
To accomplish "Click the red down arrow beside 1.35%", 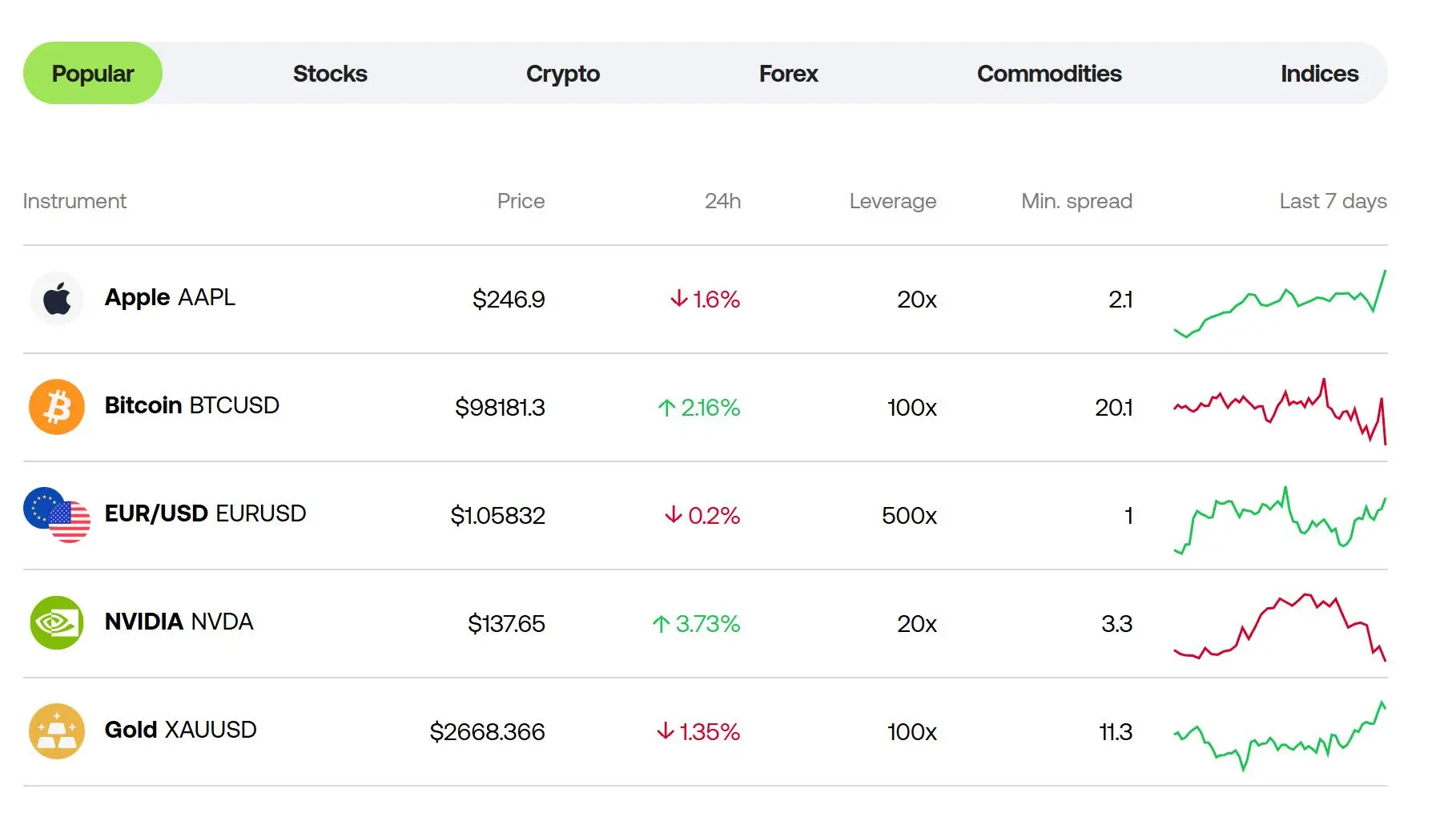I will point(666,731).
